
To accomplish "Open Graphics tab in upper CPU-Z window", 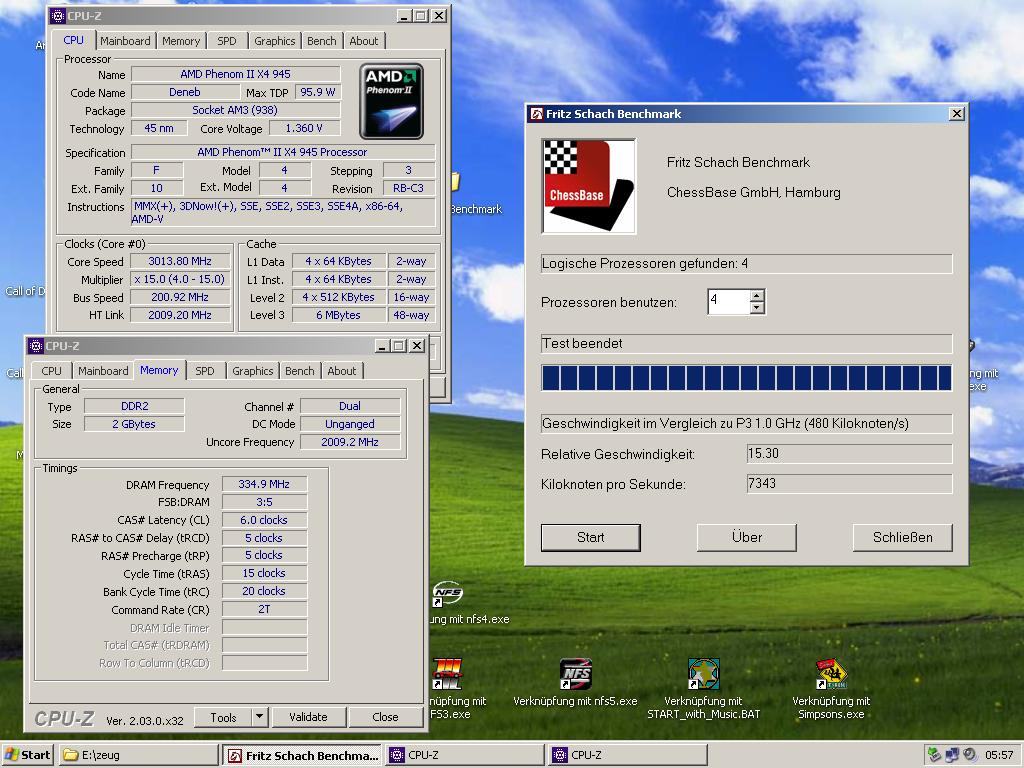I will [x=274, y=40].
